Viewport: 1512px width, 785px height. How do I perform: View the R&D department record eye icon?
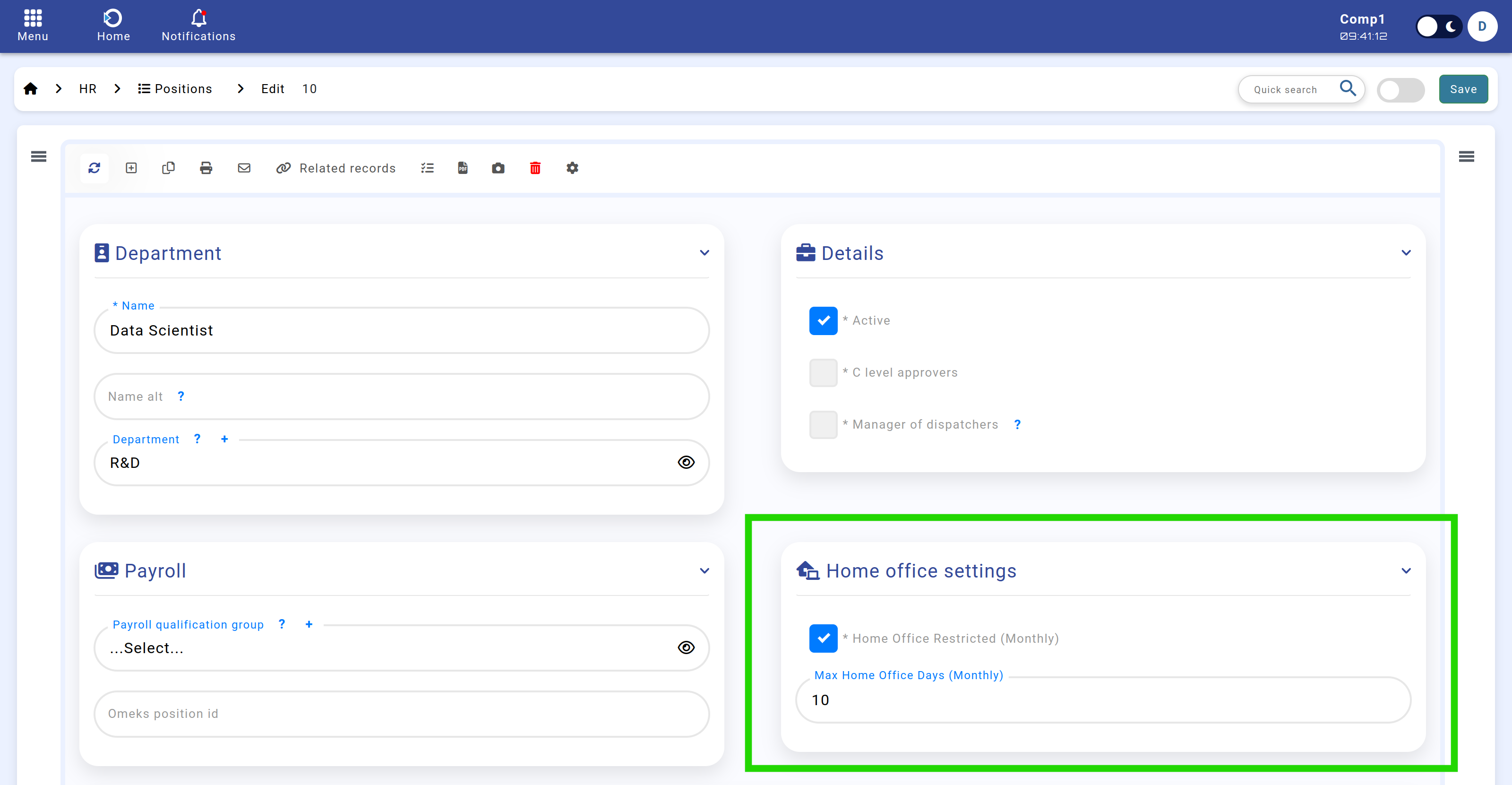coord(686,463)
